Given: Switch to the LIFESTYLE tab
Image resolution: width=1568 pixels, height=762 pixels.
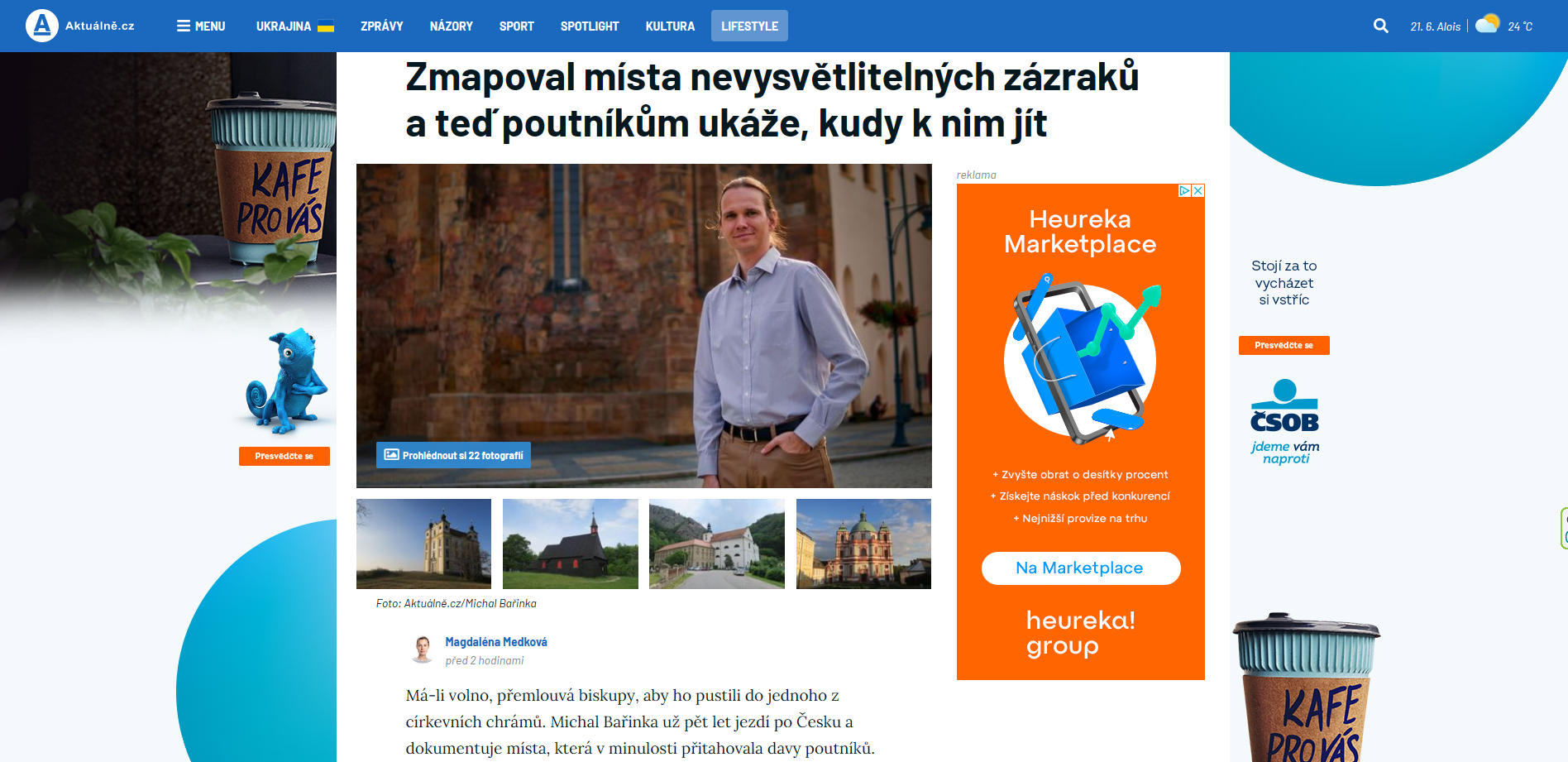Looking at the screenshot, I should click(749, 26).
